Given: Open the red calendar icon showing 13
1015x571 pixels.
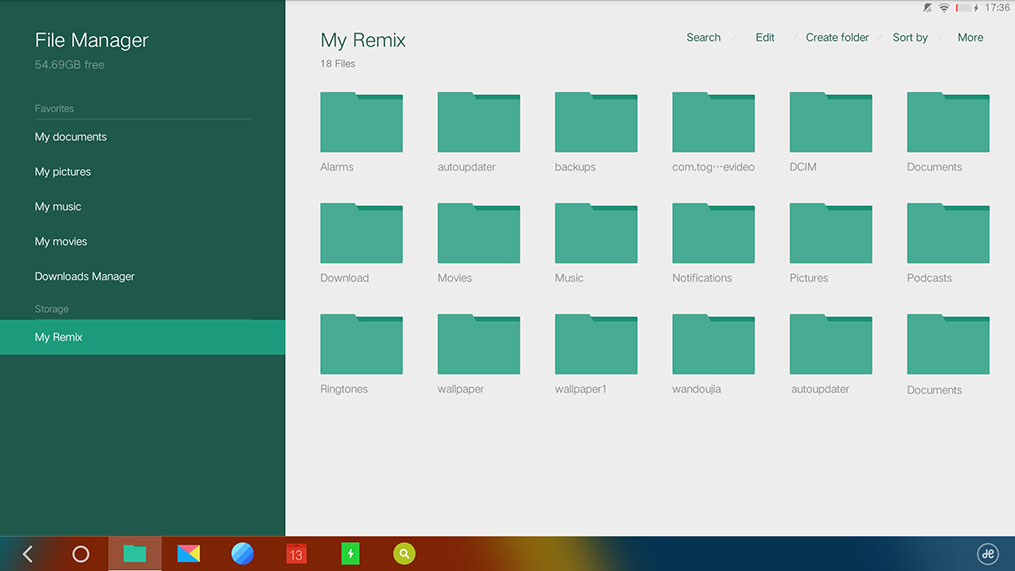Looking at the screenshot, I should (296, 554).
